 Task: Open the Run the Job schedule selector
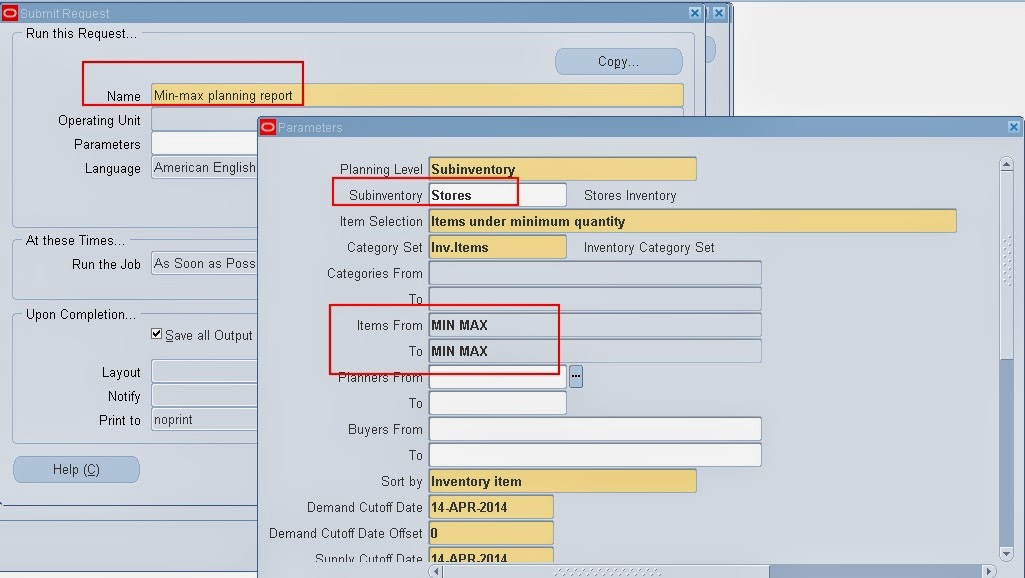tap(205, 263)
